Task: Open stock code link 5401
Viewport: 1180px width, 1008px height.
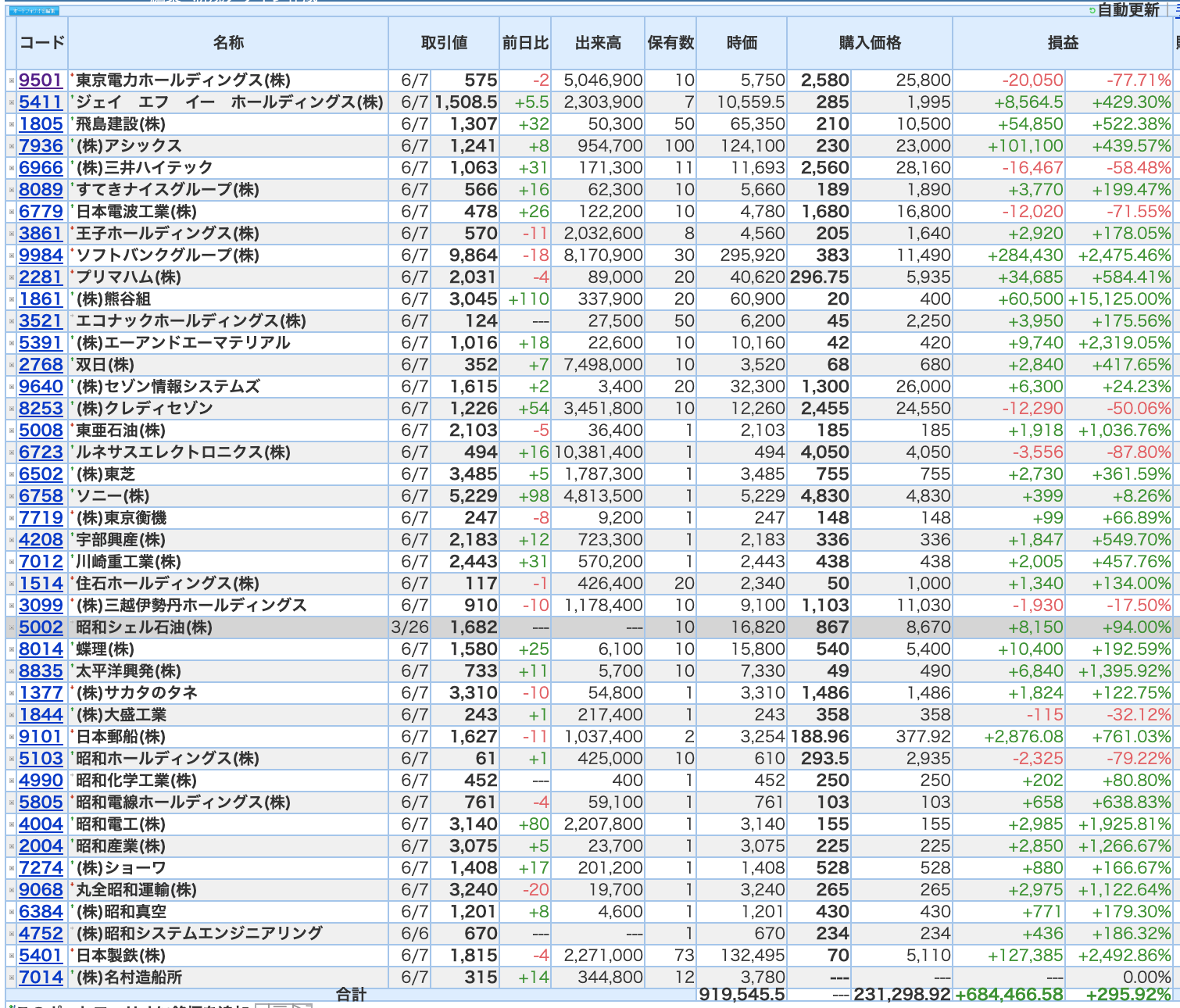Action: 41,956
